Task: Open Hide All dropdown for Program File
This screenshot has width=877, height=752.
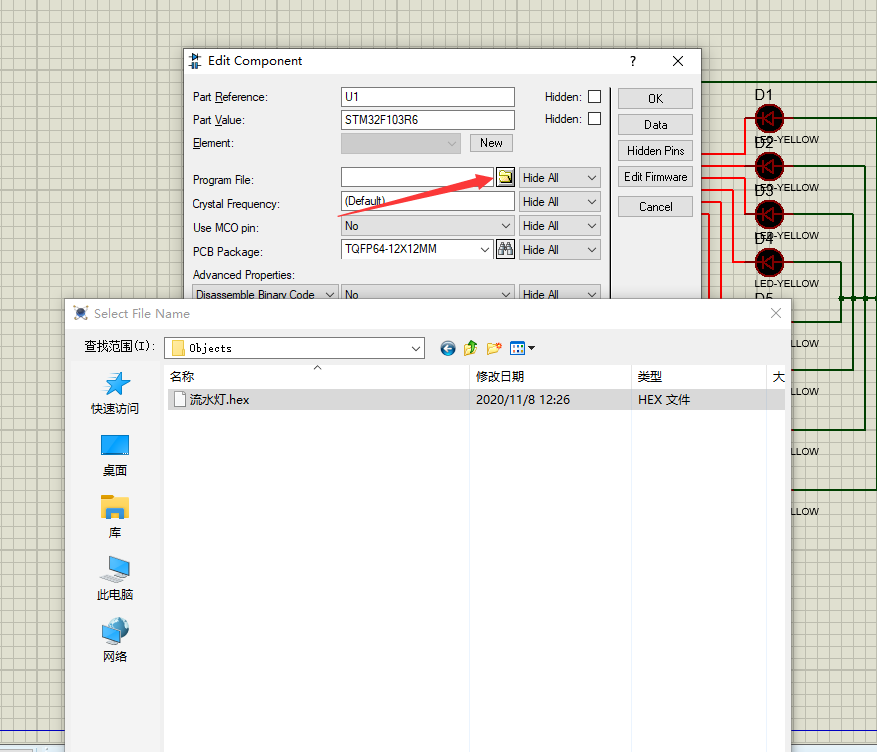Action: (x=559, y=178)
